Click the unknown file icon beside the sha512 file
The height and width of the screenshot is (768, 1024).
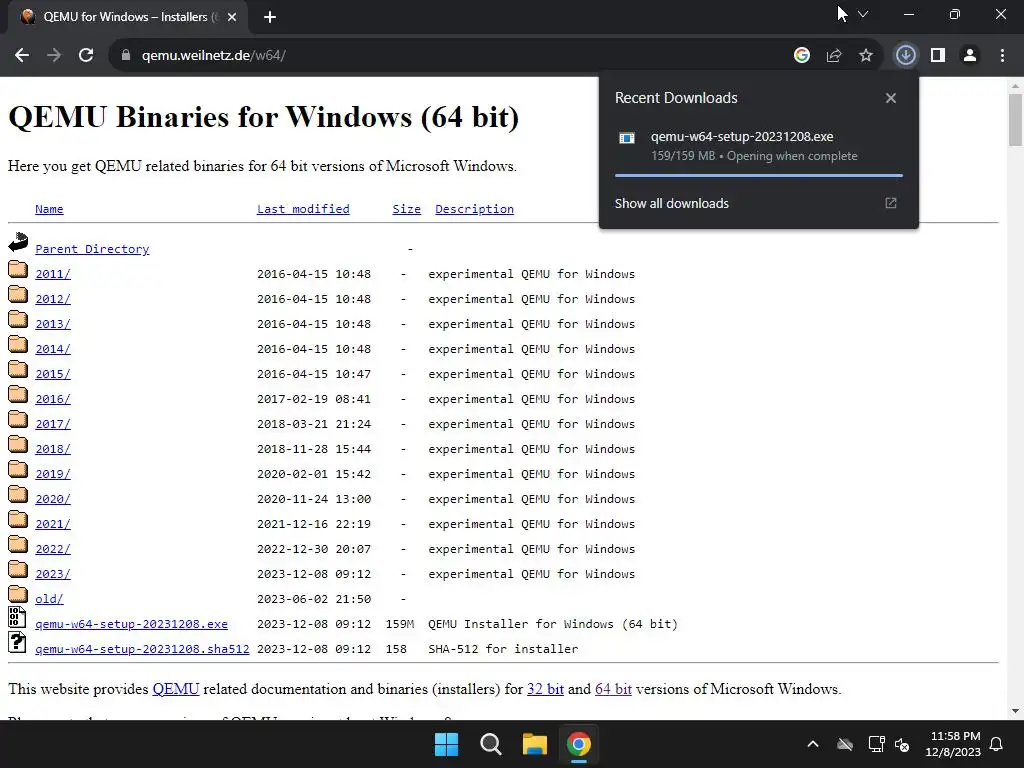[17, 642]
